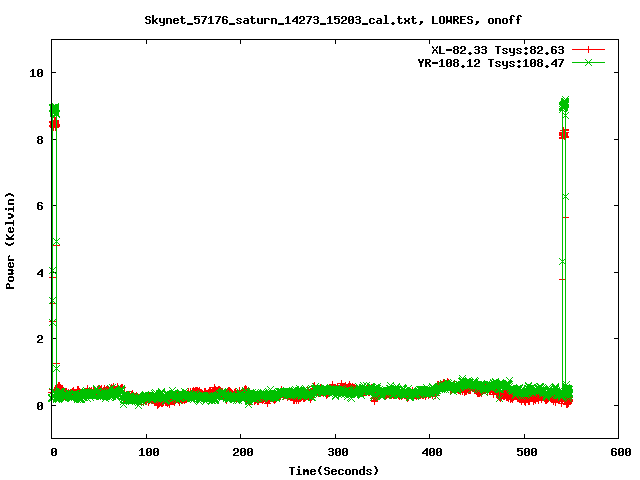Click the Power (Kelvin) y-axis label

pos(10,241)
